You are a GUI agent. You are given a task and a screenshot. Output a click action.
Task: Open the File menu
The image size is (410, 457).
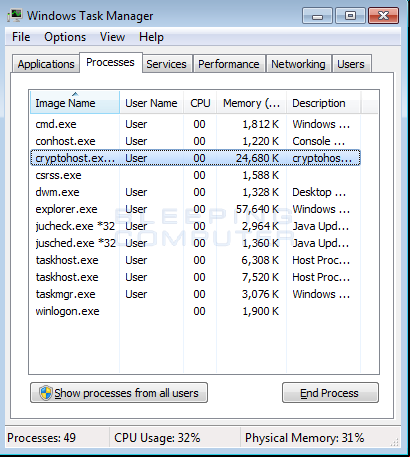(21, 37)
